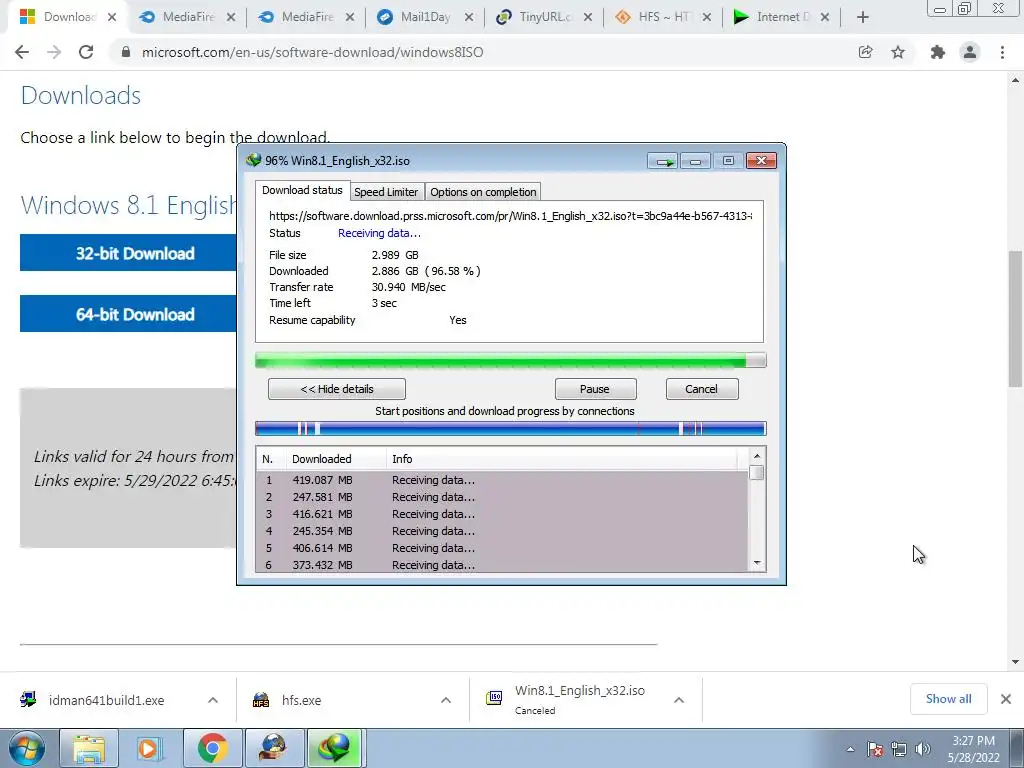This screenshot has height=768, width=1024.
Task: Close the HFS browser tab
Action: click(707, 18)
